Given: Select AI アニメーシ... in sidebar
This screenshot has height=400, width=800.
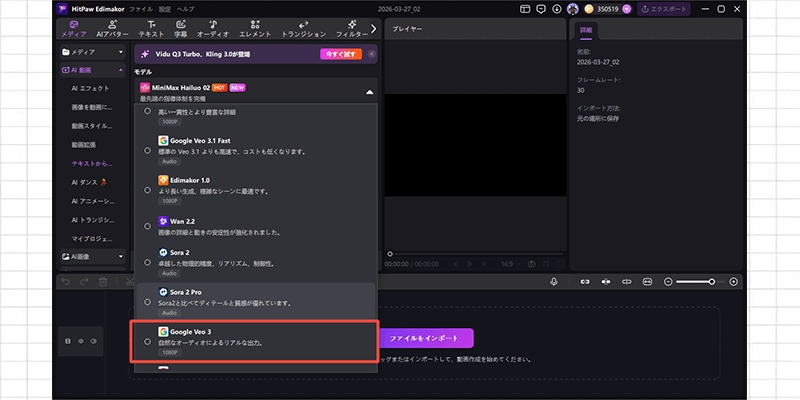Looking at the screenshot, I should [93, 201].
